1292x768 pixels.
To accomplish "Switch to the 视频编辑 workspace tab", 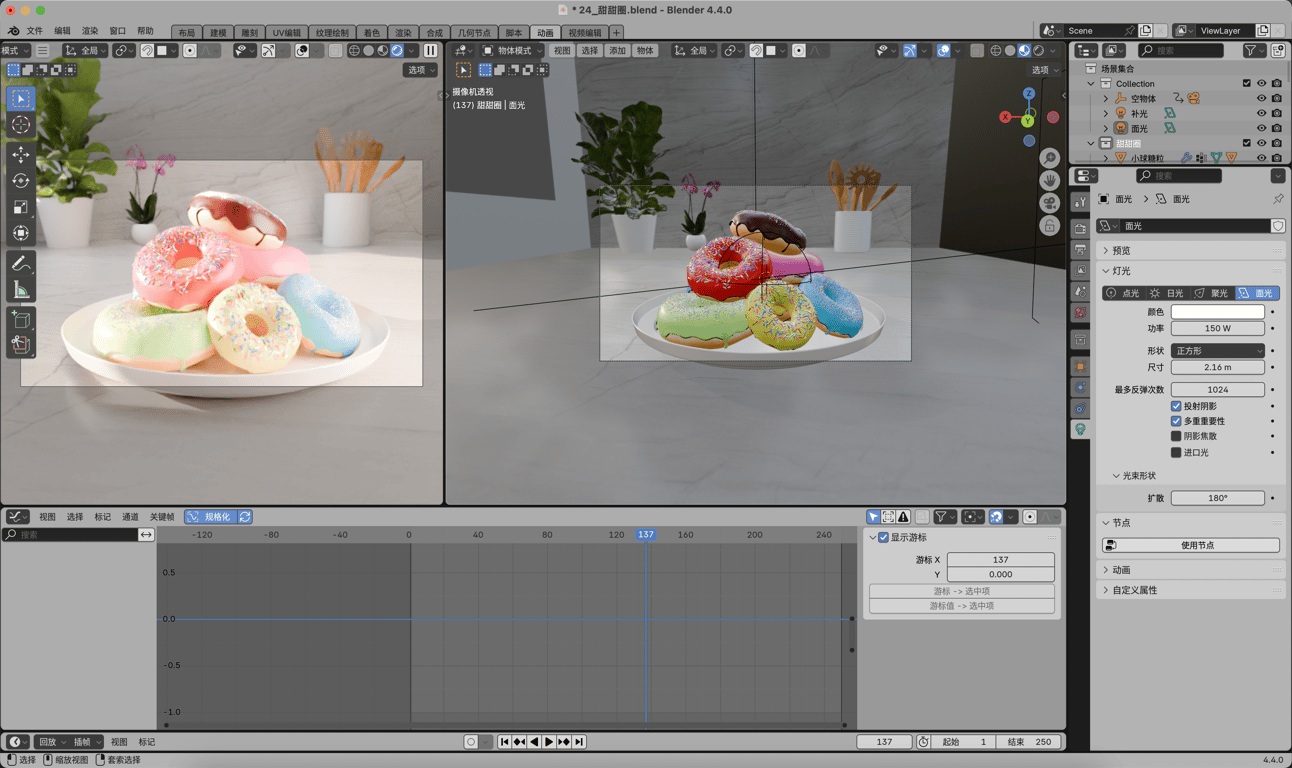I will 585,33.
